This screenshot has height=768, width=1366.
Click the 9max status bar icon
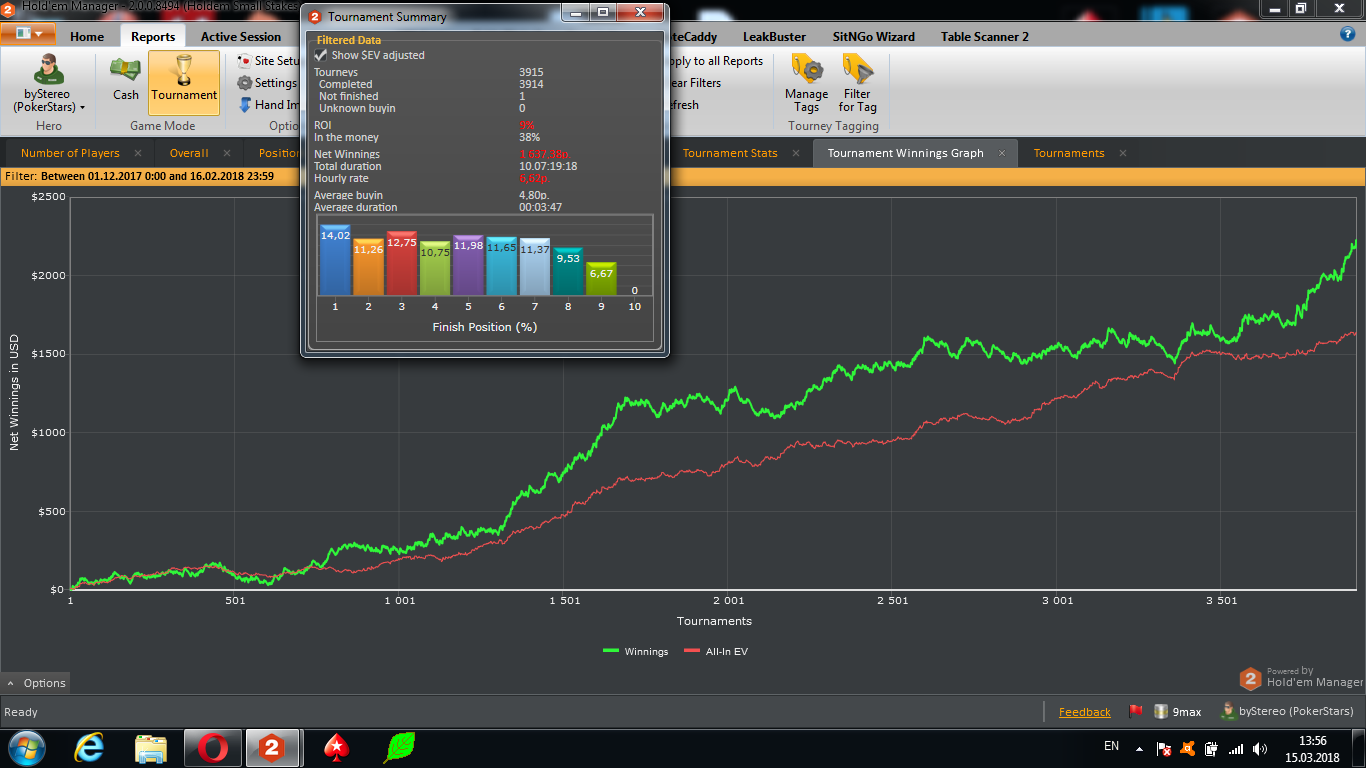click(1160, 711)
